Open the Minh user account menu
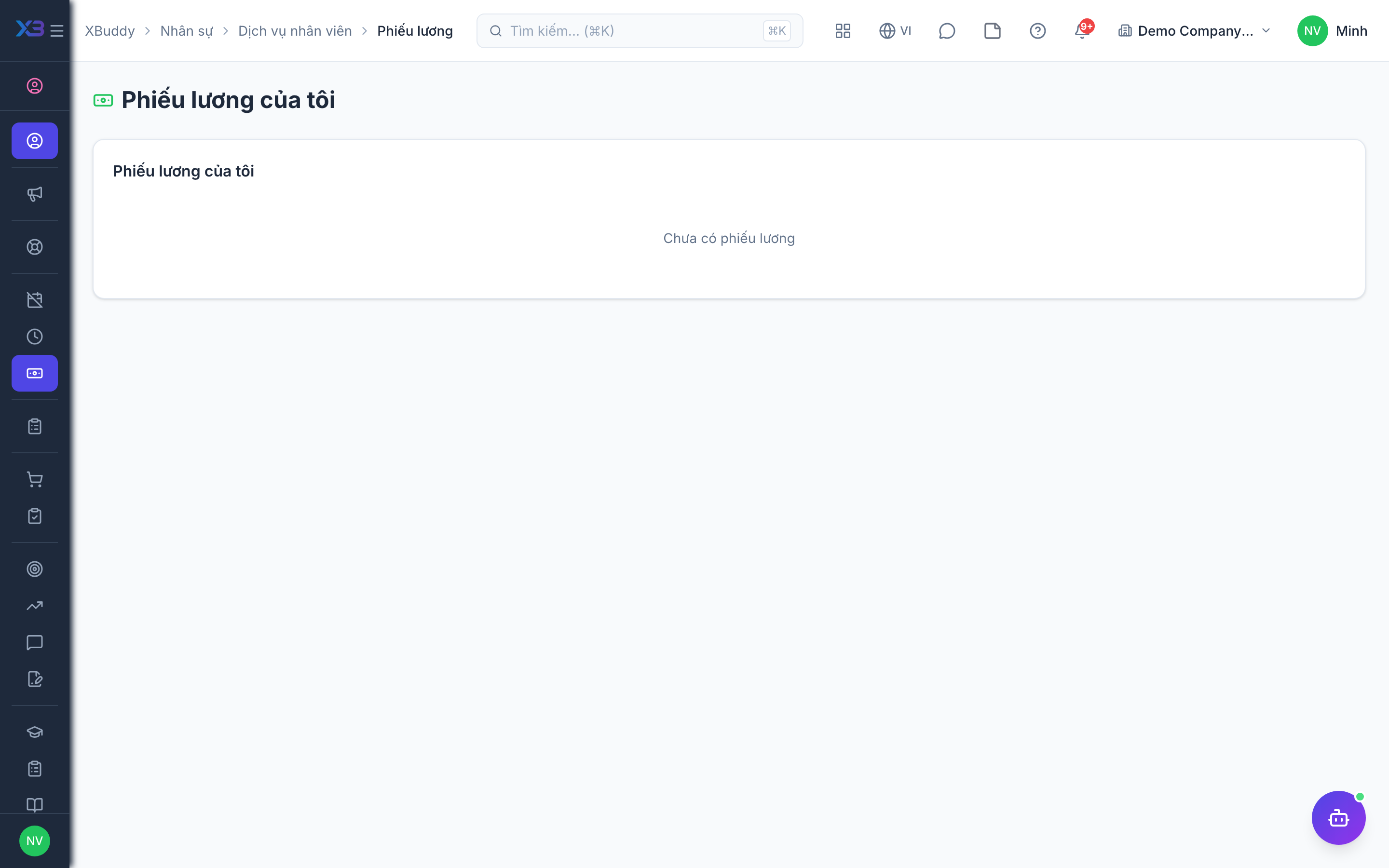 (1332, 31)
